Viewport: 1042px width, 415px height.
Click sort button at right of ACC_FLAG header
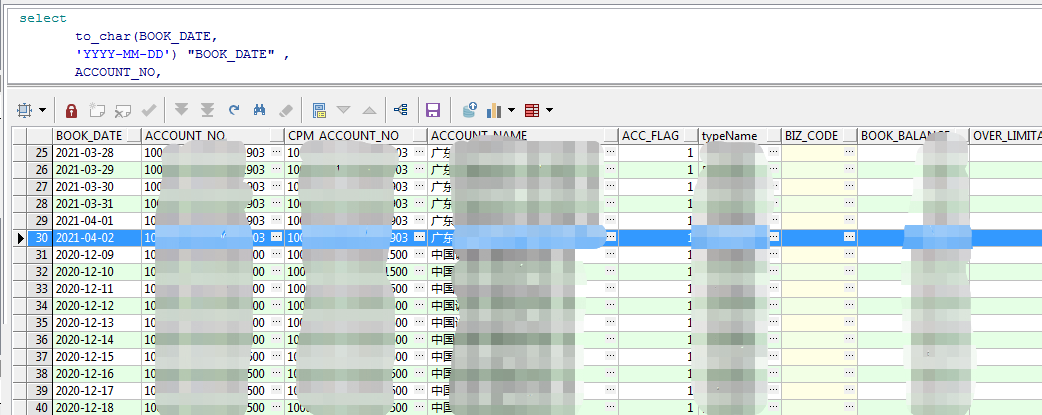pyautogui.click(x=691, y=136)
